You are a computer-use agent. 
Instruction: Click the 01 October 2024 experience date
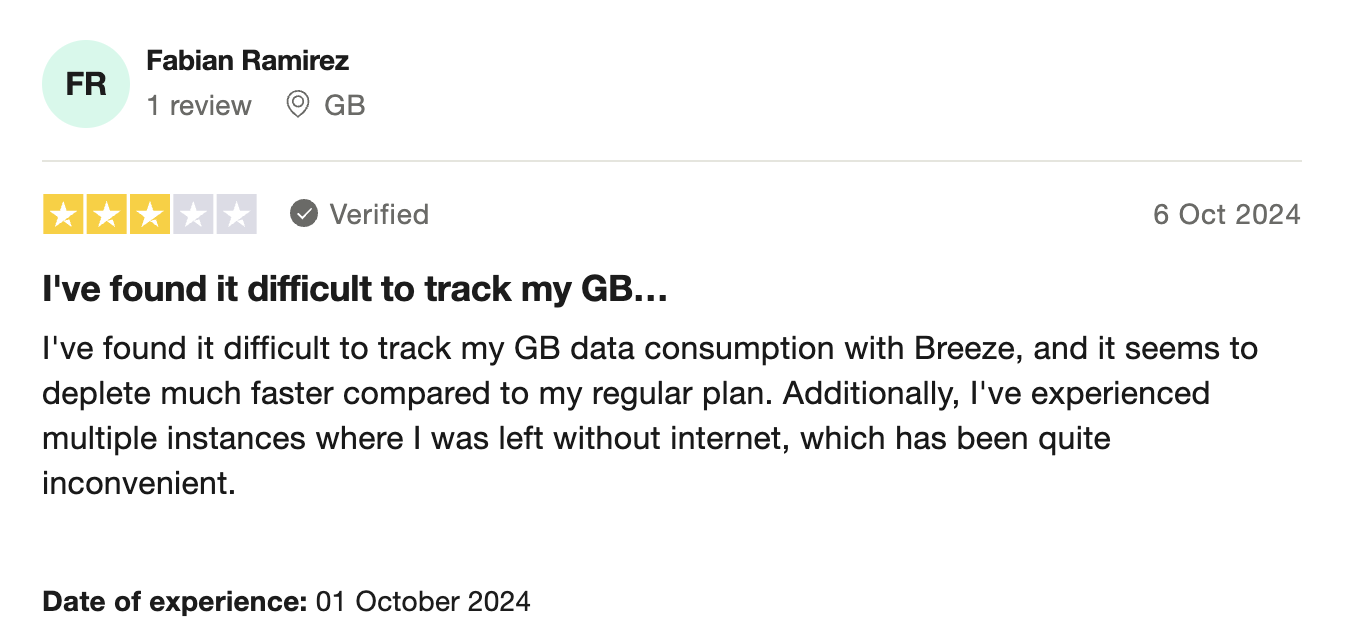[423, 602]
